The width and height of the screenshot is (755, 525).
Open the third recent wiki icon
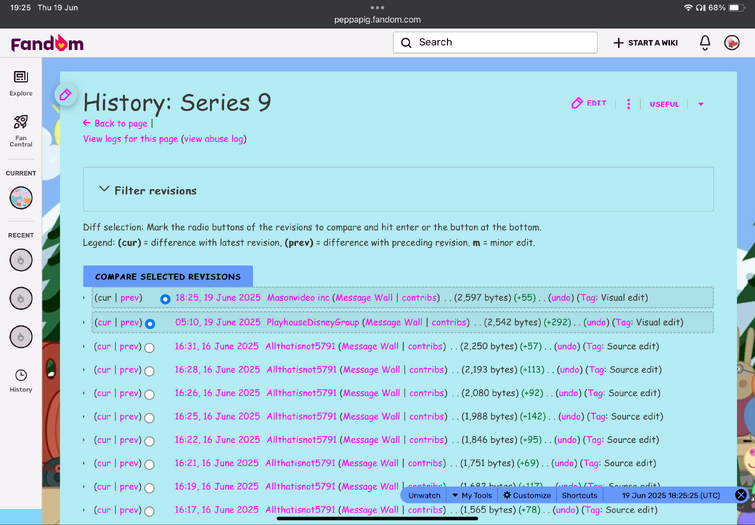pos(21,337)
